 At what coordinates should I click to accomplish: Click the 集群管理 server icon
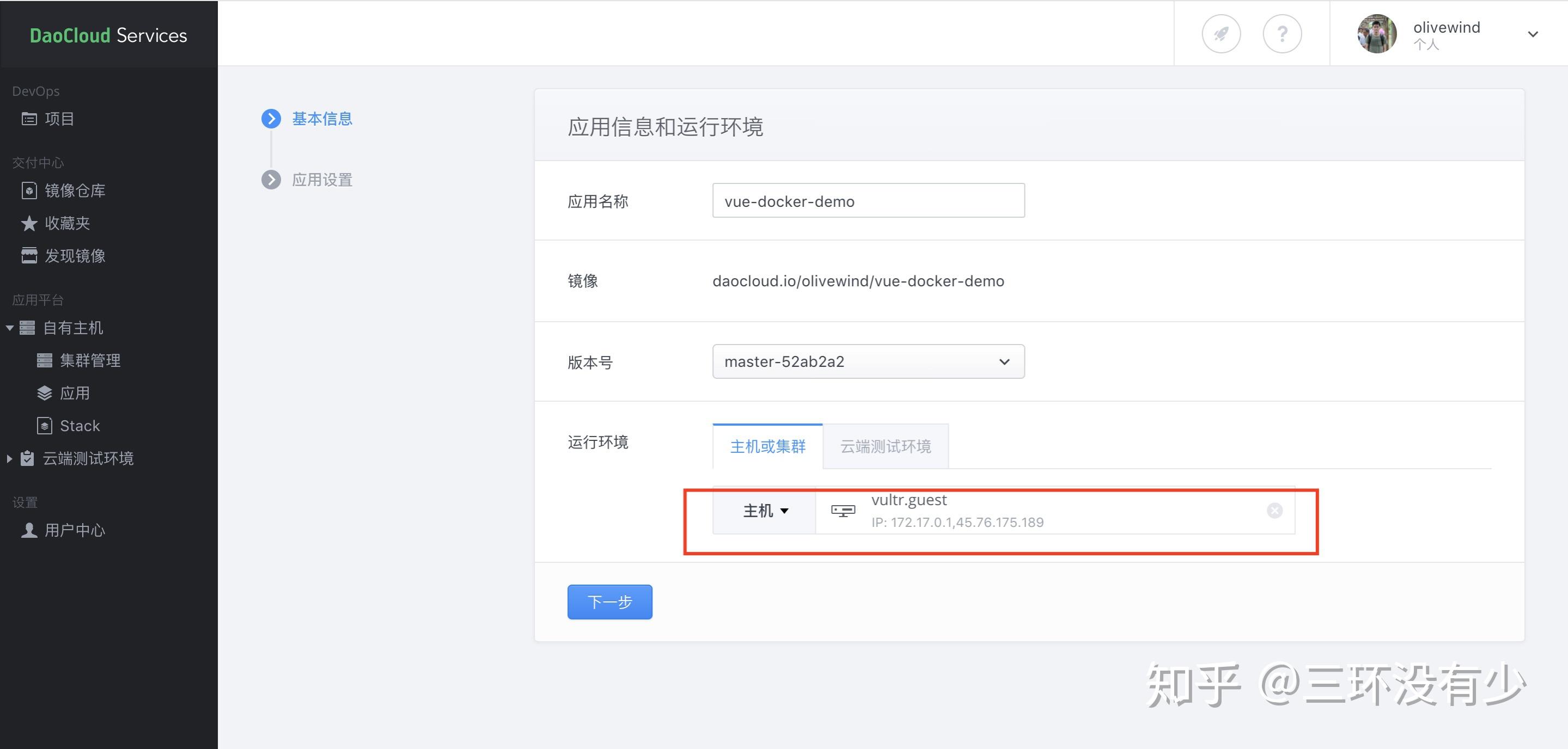[x=45, y=360]
